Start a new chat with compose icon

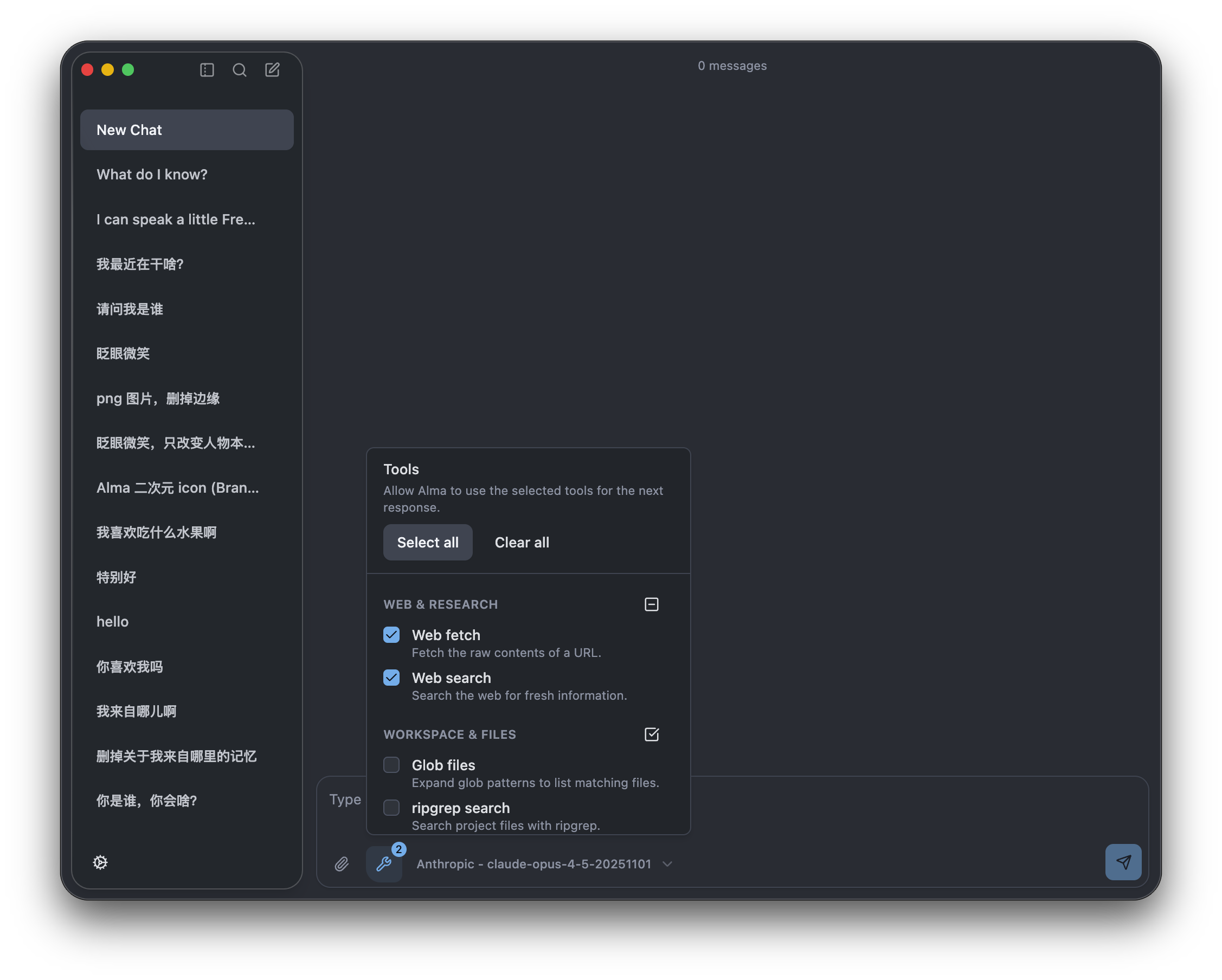tap(272, 70)
